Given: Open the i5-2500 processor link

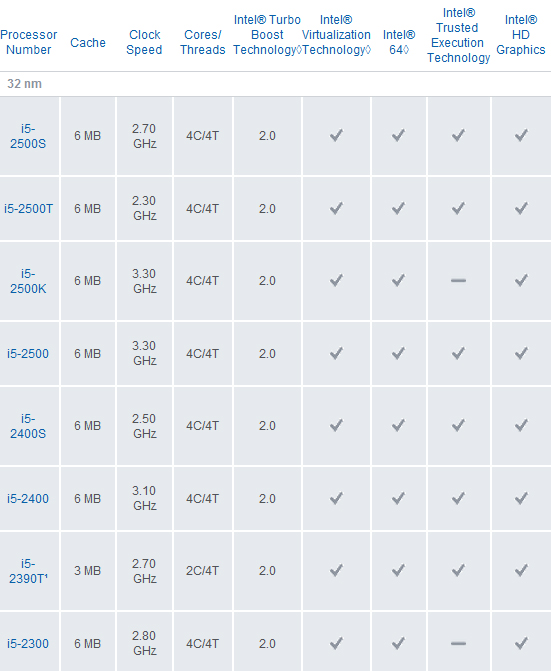Looking at the screenshot, I should pyautogui.click(x=28, y=354).
